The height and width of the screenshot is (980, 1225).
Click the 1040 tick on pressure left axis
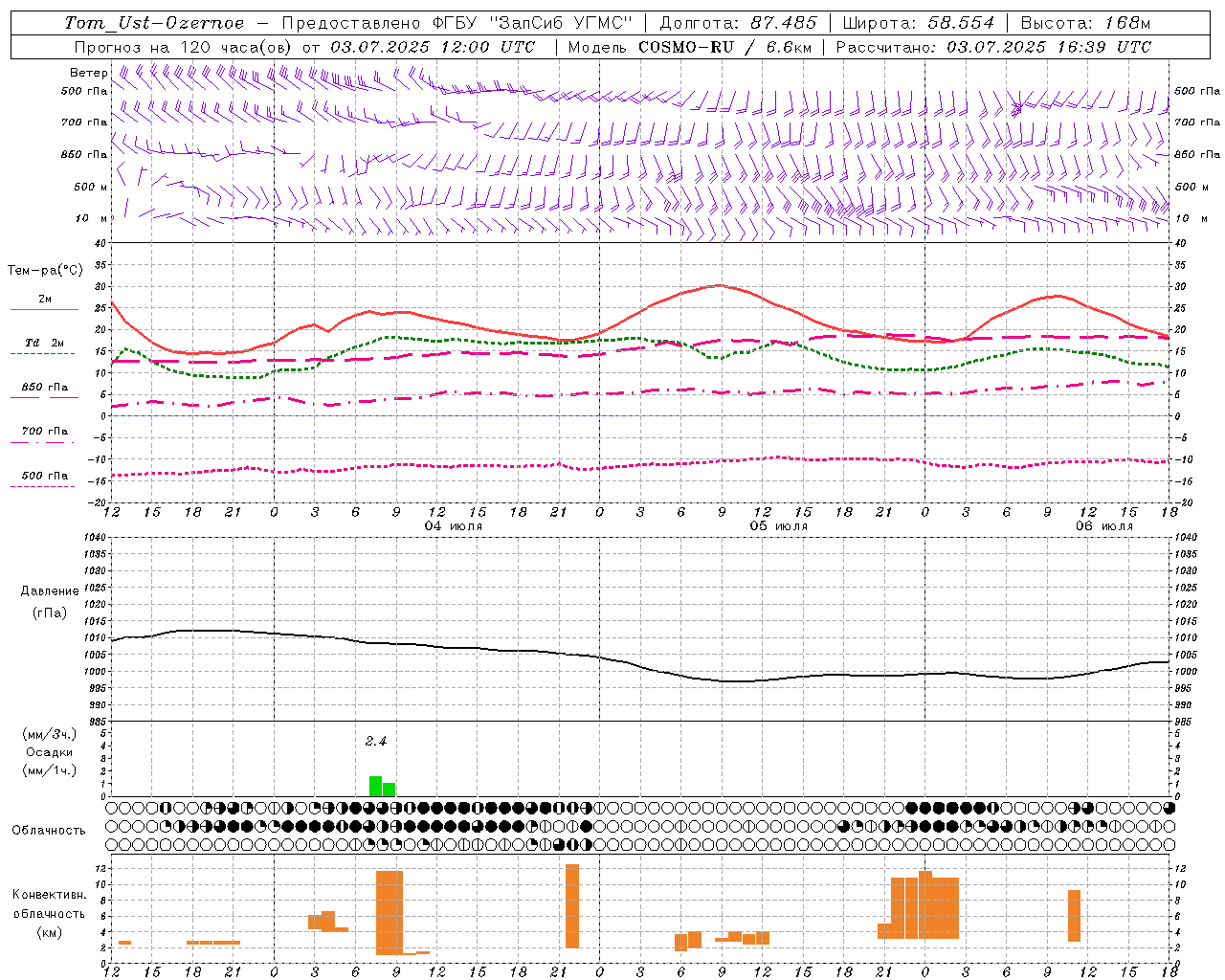(94, 537)
